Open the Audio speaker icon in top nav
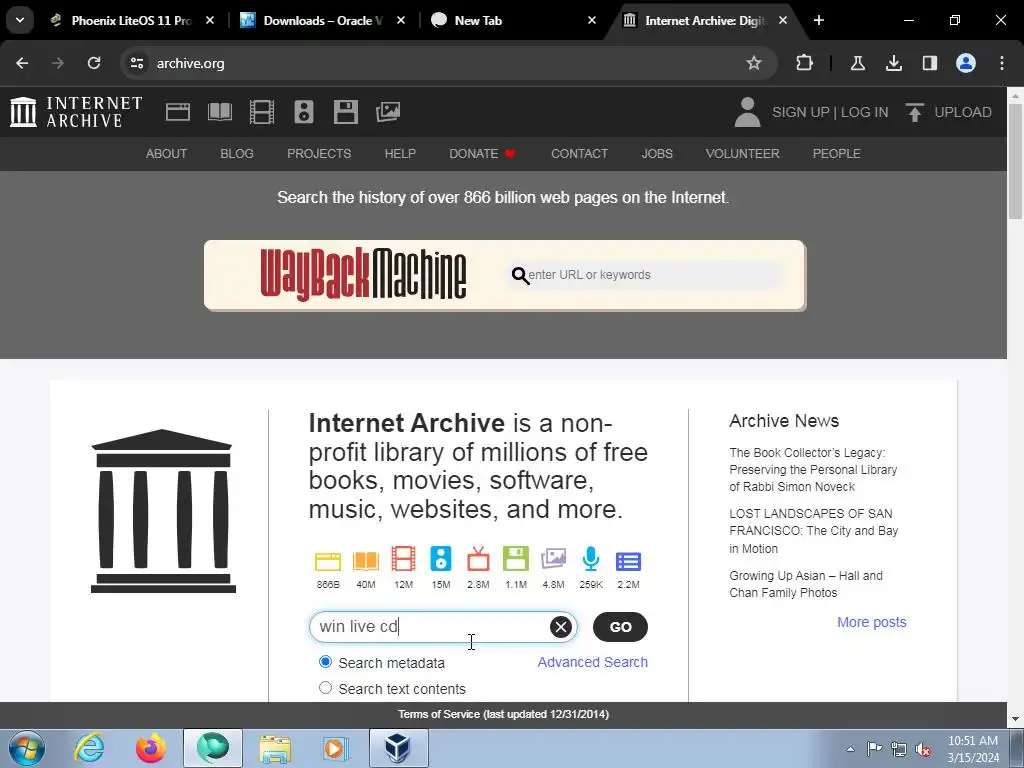Image resolution: width=1024 pixels, height=768 pixels. [304, 112]
